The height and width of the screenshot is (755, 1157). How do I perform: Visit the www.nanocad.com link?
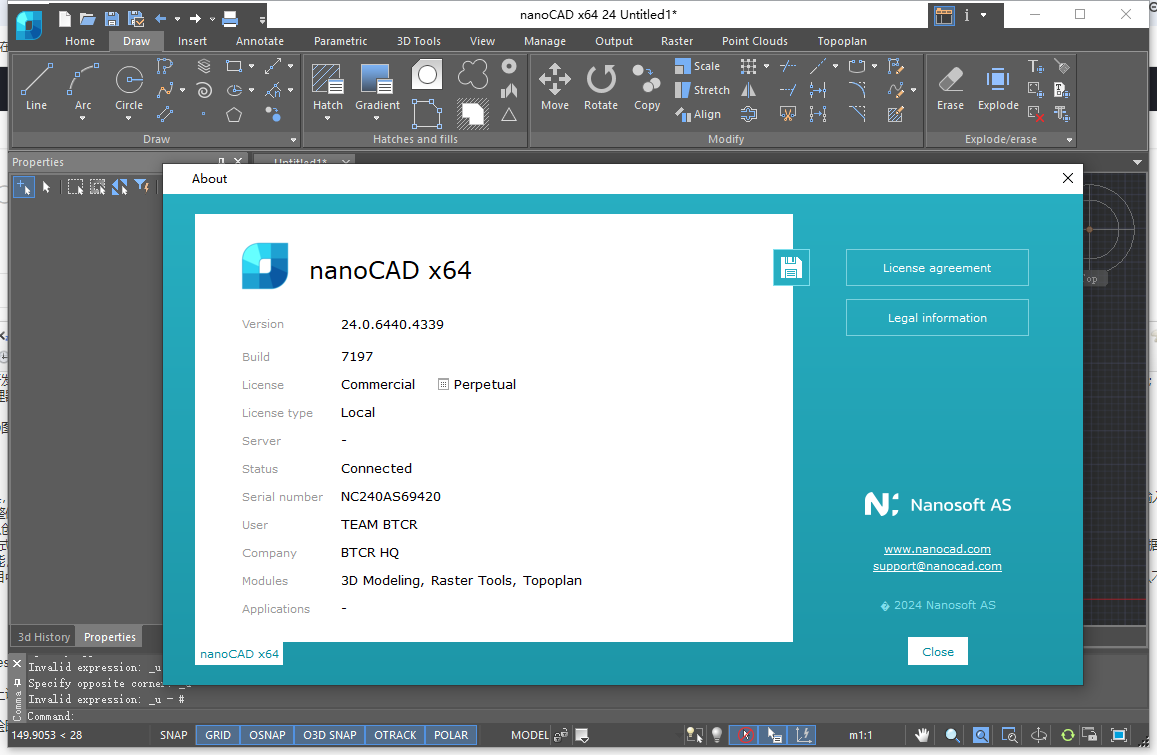coord(936,548)
